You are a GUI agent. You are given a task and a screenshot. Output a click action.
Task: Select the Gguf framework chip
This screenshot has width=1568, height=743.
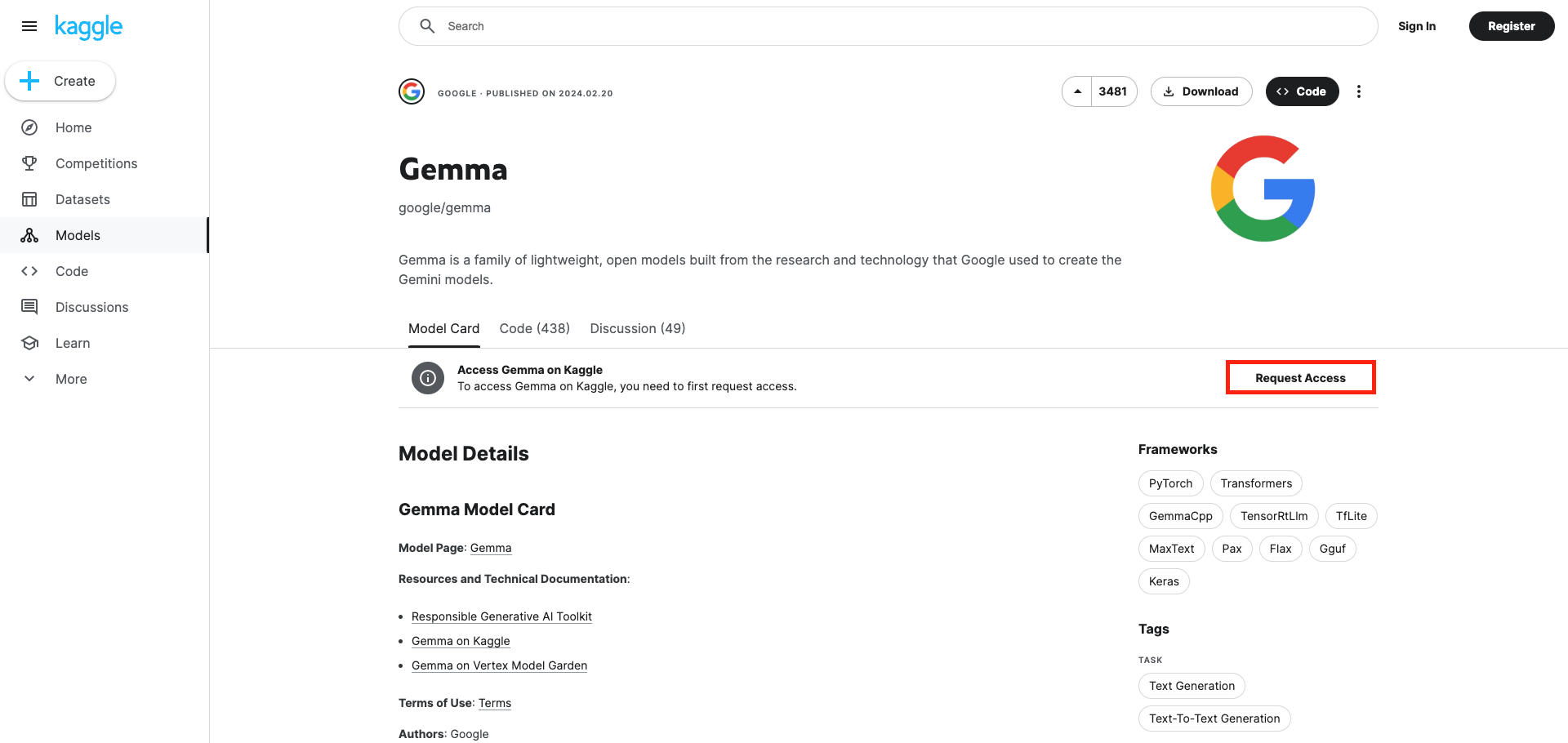(x=1332, y=549)
